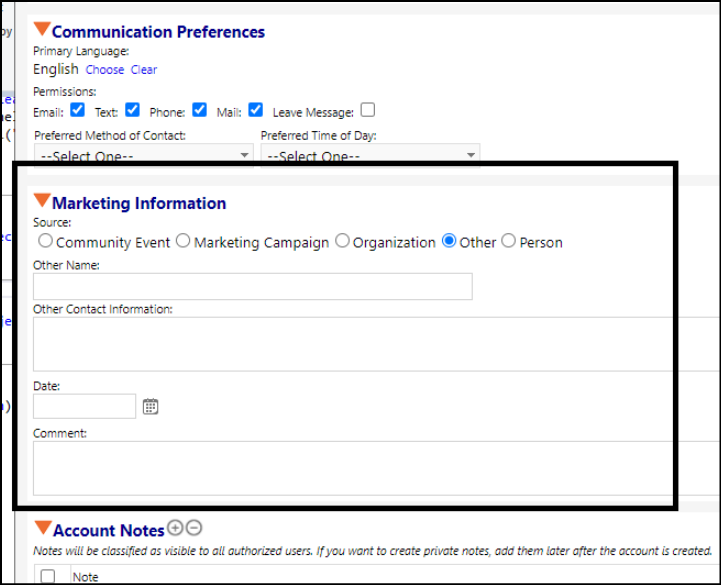This screenshot has height=585, width=721.
Task: Select Person source radio button
Action: coord(509,241)
